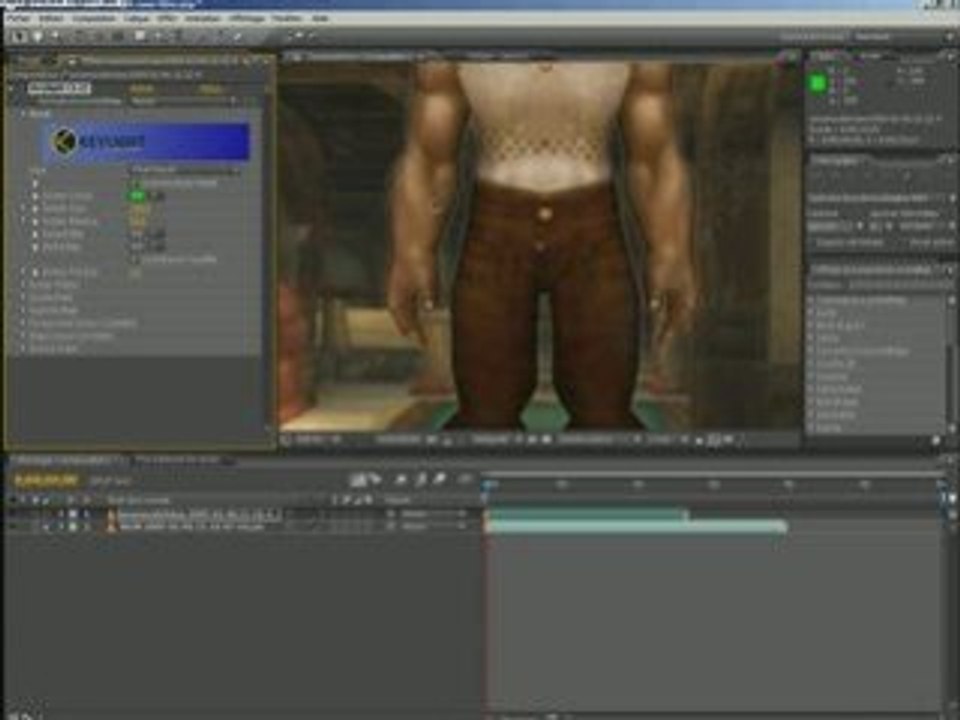Select the Hand tool in toolbar
This screenshot has width=960, height=720.
tap(37, 37)
